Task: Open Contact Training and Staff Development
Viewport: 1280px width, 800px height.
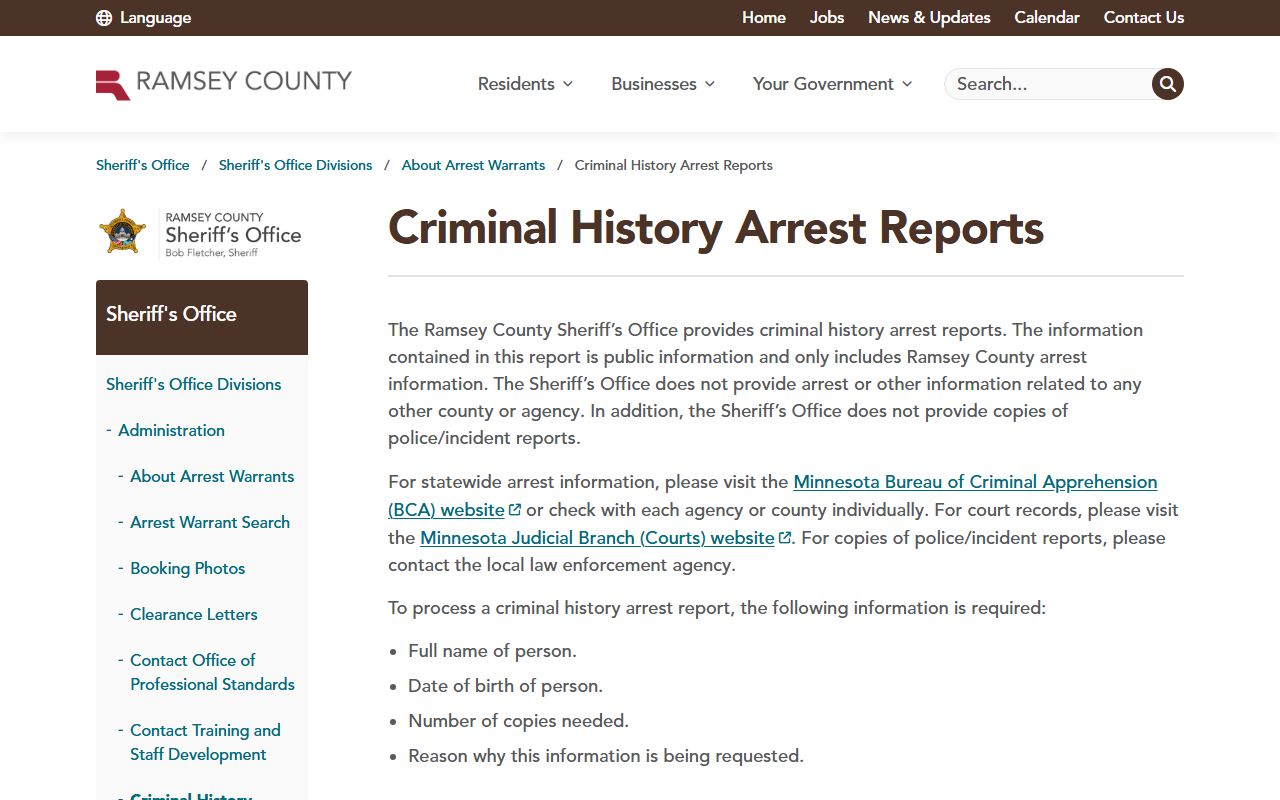Action: [x=205, y=742]
